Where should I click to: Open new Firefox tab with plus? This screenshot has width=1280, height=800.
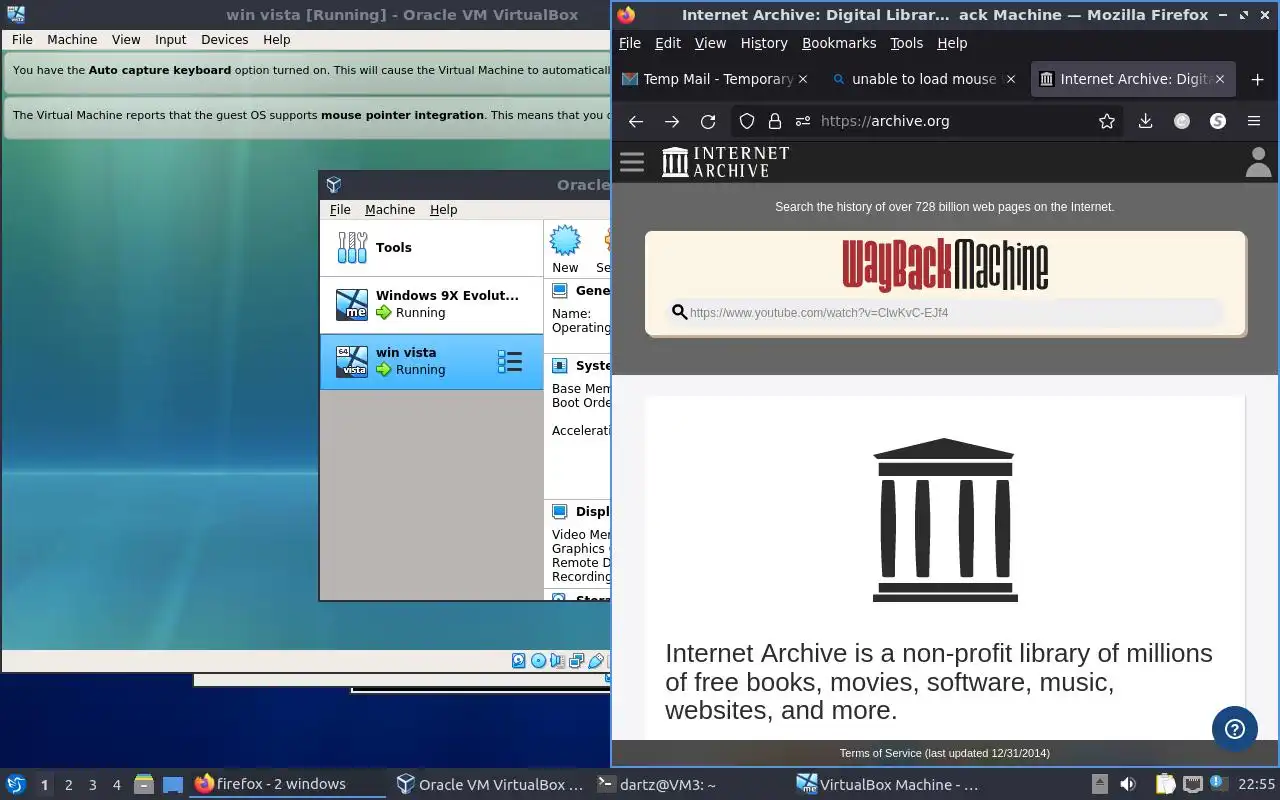point(1258,79)
